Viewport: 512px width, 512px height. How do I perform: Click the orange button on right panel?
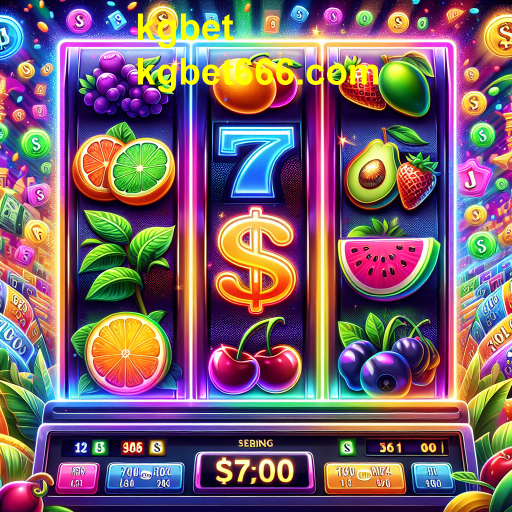pyautogui.click(x=364, y=477)
